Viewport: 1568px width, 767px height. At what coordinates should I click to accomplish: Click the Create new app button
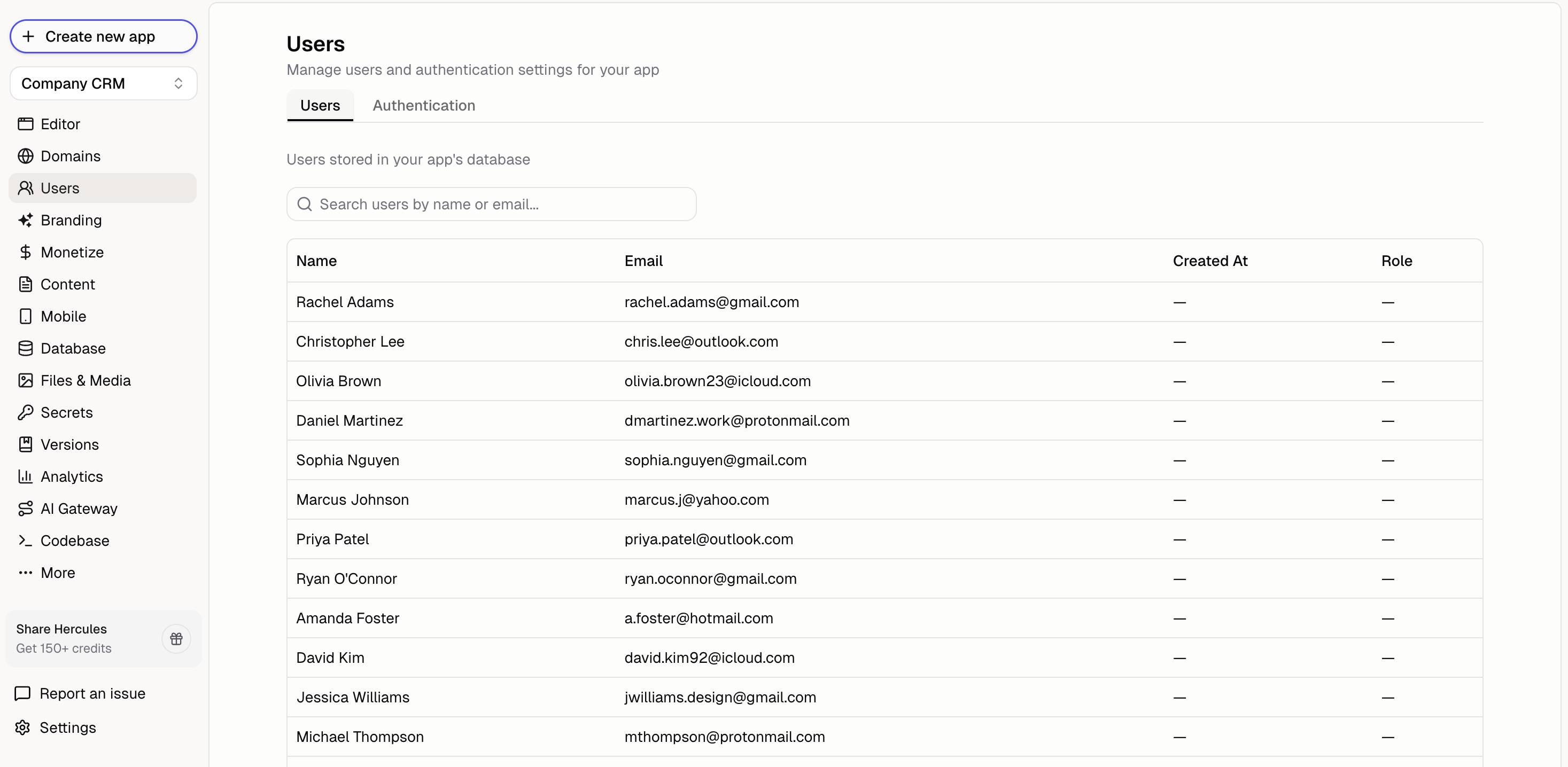(103, 36)
